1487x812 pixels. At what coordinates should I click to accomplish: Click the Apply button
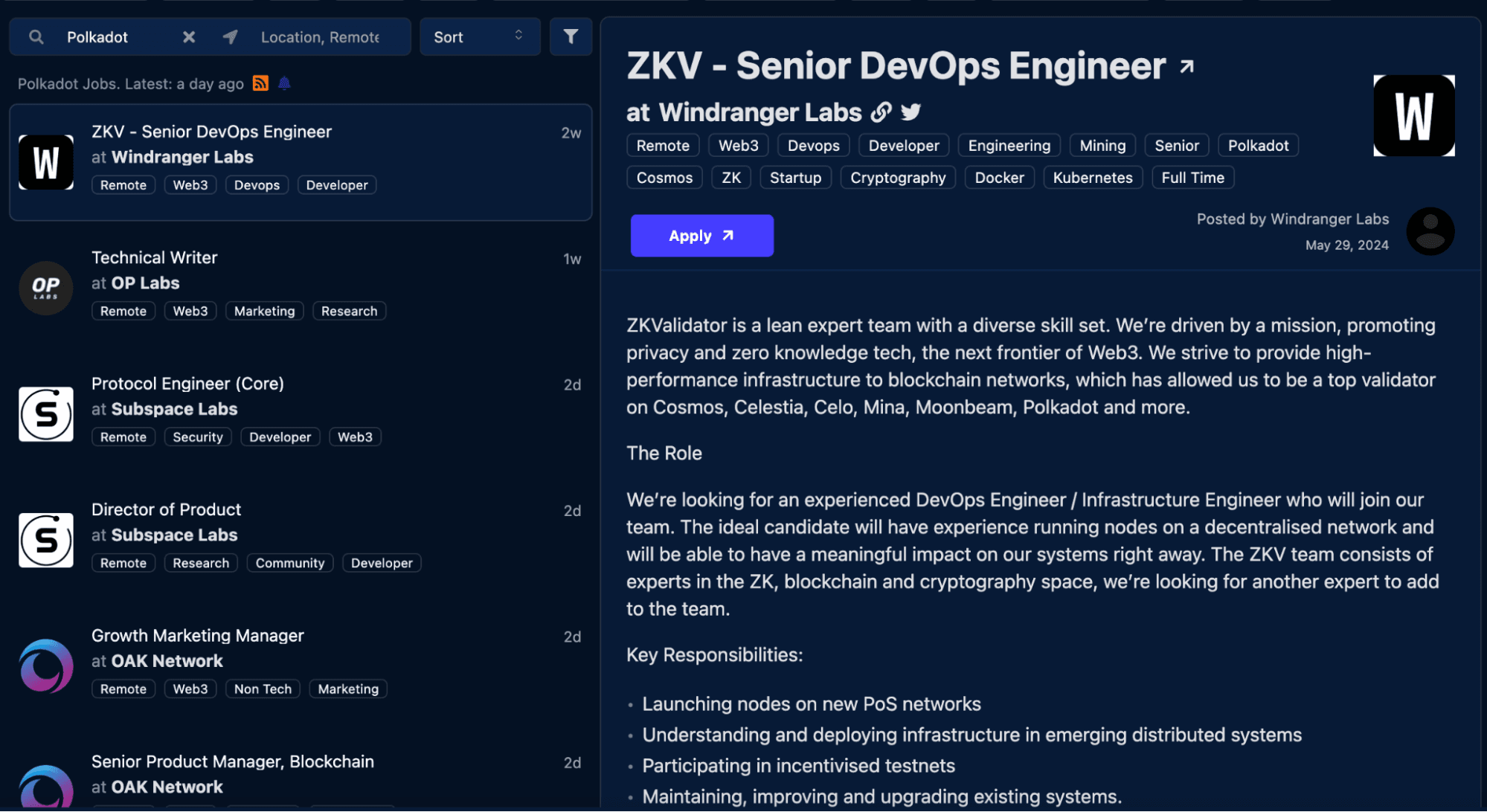tap(702, 236)
